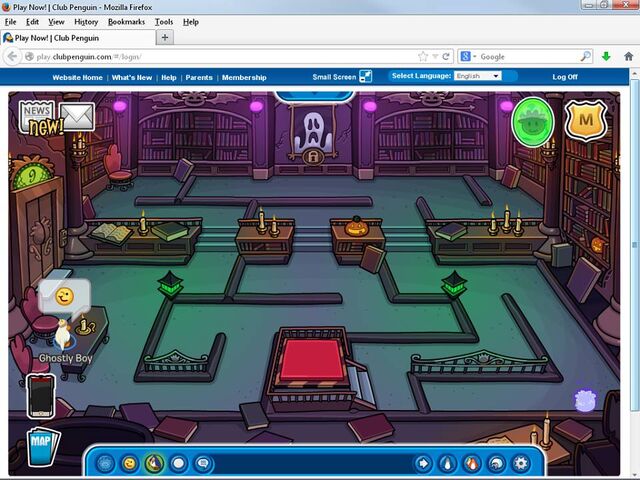Click the page vertical scrollbar

coord(635,245)
